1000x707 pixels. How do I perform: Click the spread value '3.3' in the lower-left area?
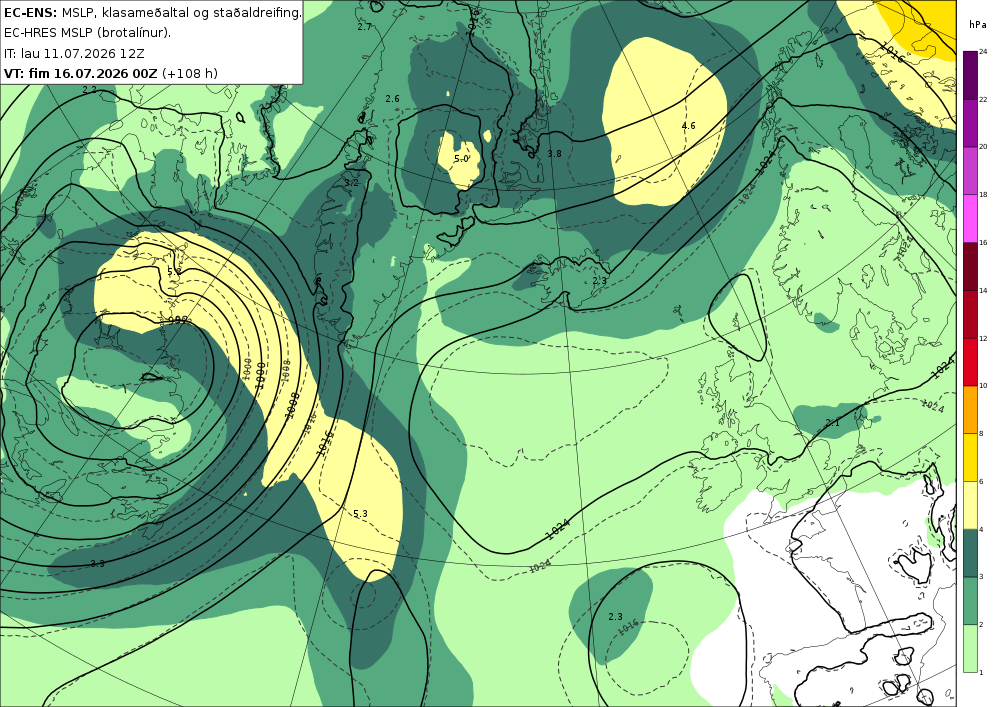click(x=98, y=564)
